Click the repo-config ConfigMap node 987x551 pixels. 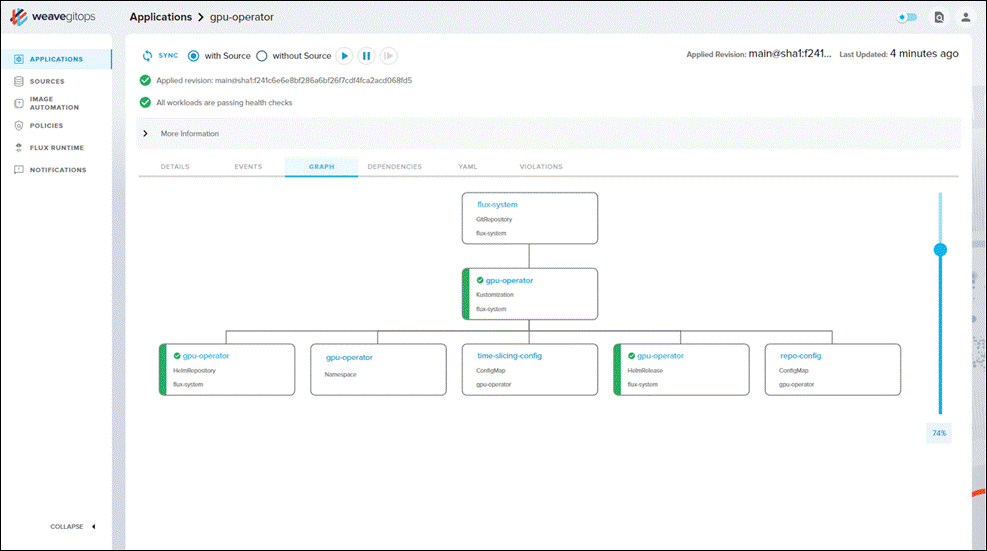tap(833, 370)
